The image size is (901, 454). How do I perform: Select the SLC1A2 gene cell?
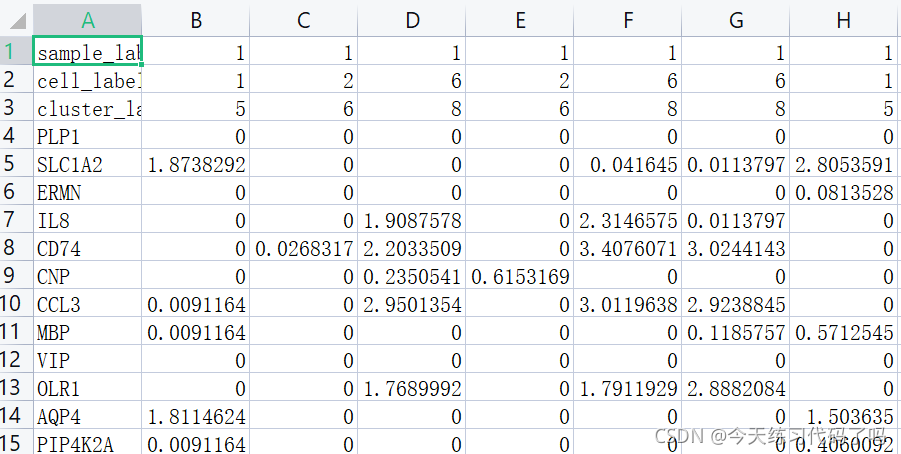click(x=87, y=163)
